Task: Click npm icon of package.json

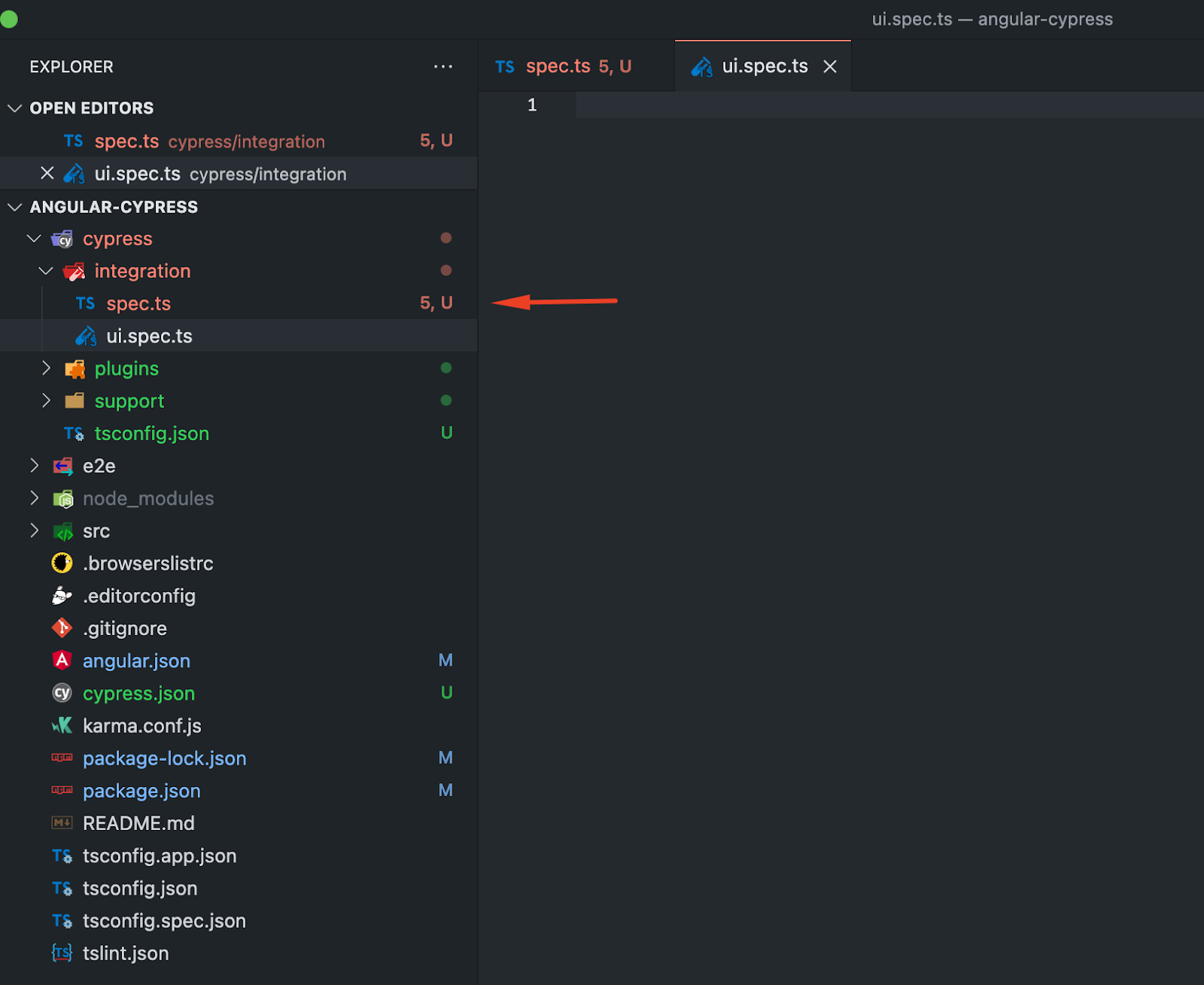Action: click(x=62, y=790)
